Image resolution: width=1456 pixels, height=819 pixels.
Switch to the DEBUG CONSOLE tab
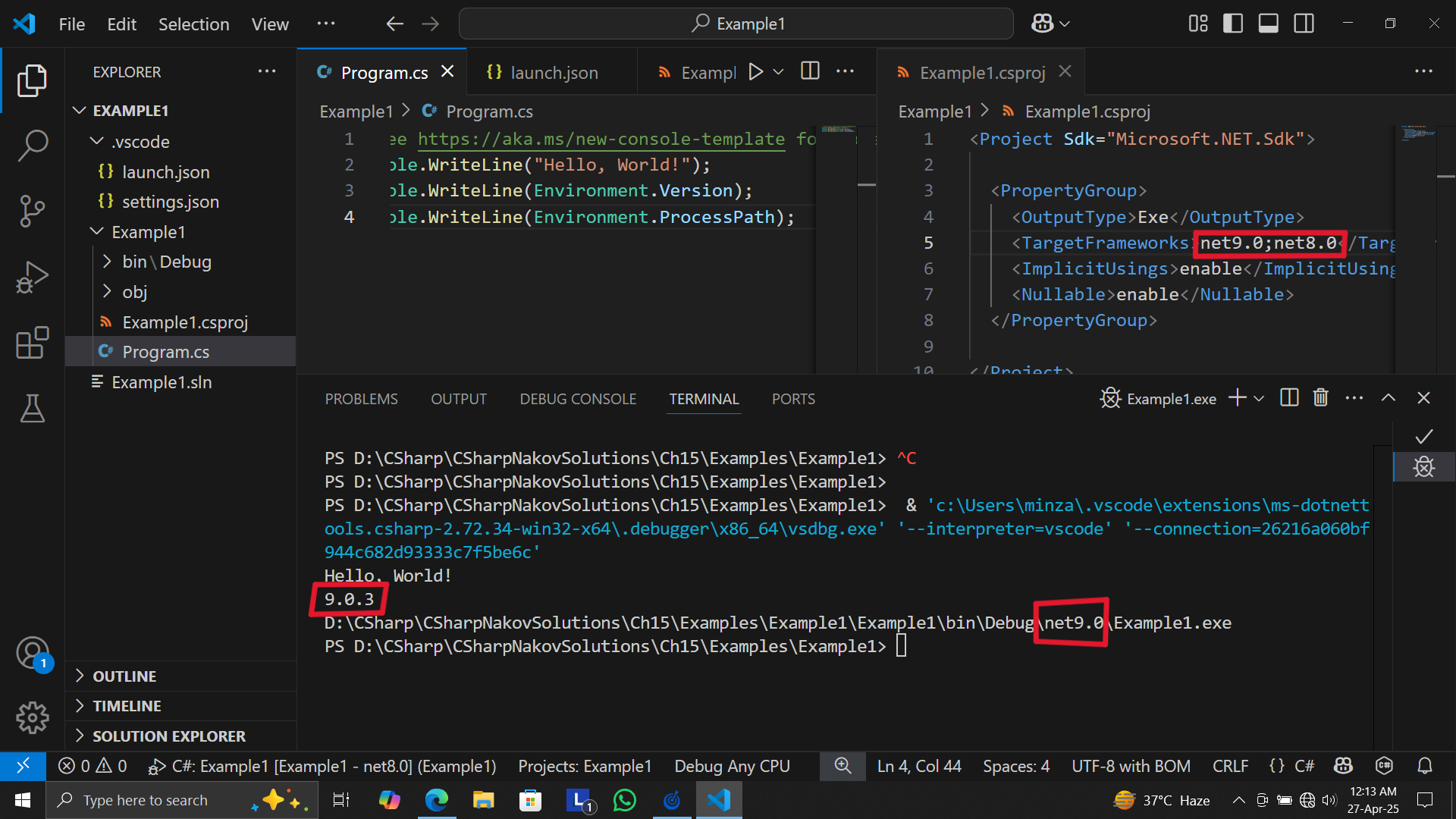coord(577,399)
